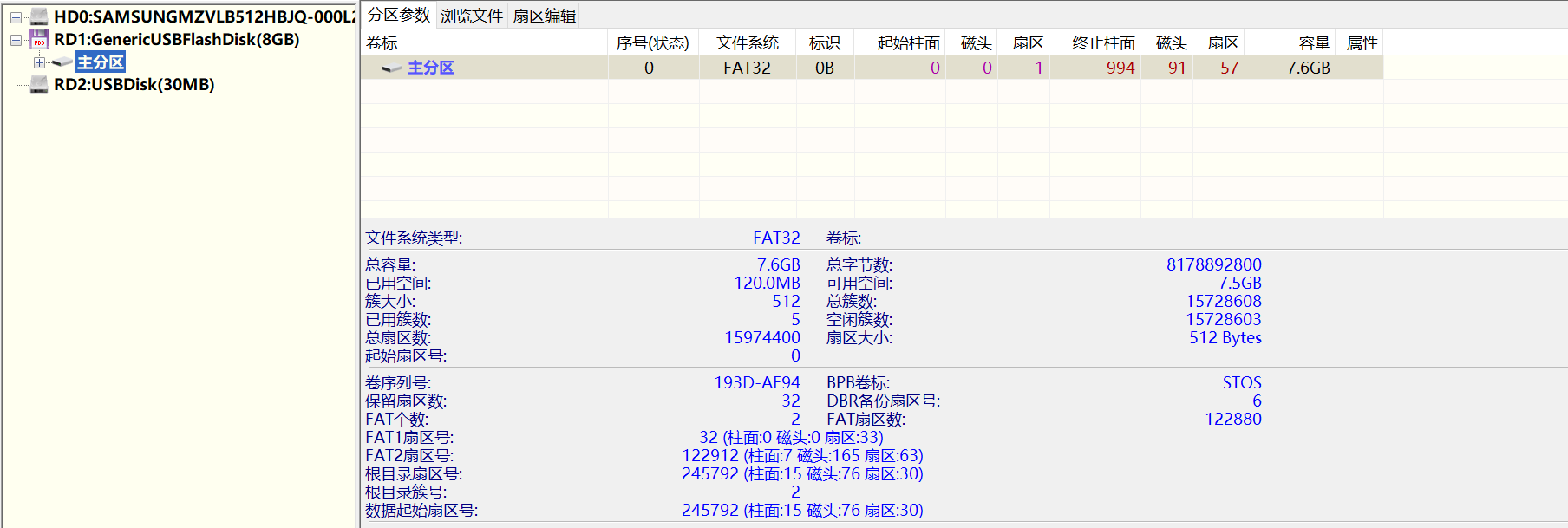Click the total clusters value 15728608

click(1224, 301)
